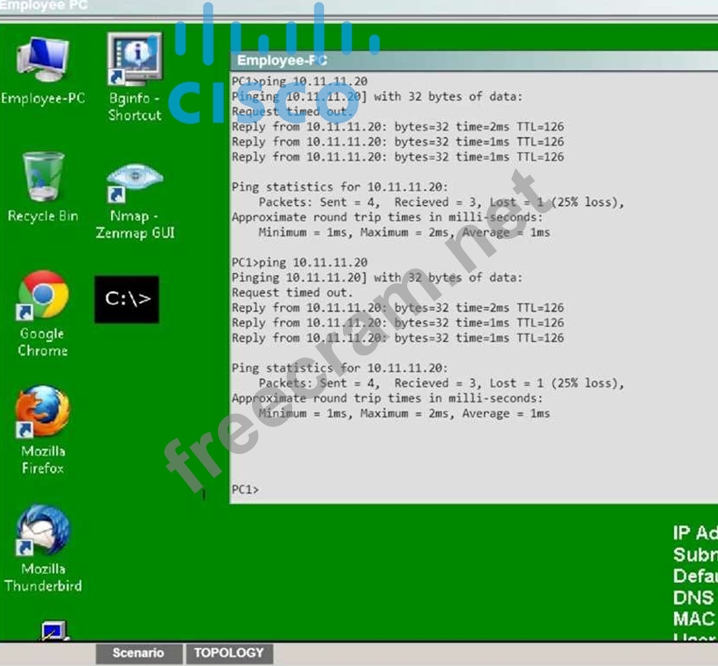Open the C:\> command prompt icon

tap(127, 299)
